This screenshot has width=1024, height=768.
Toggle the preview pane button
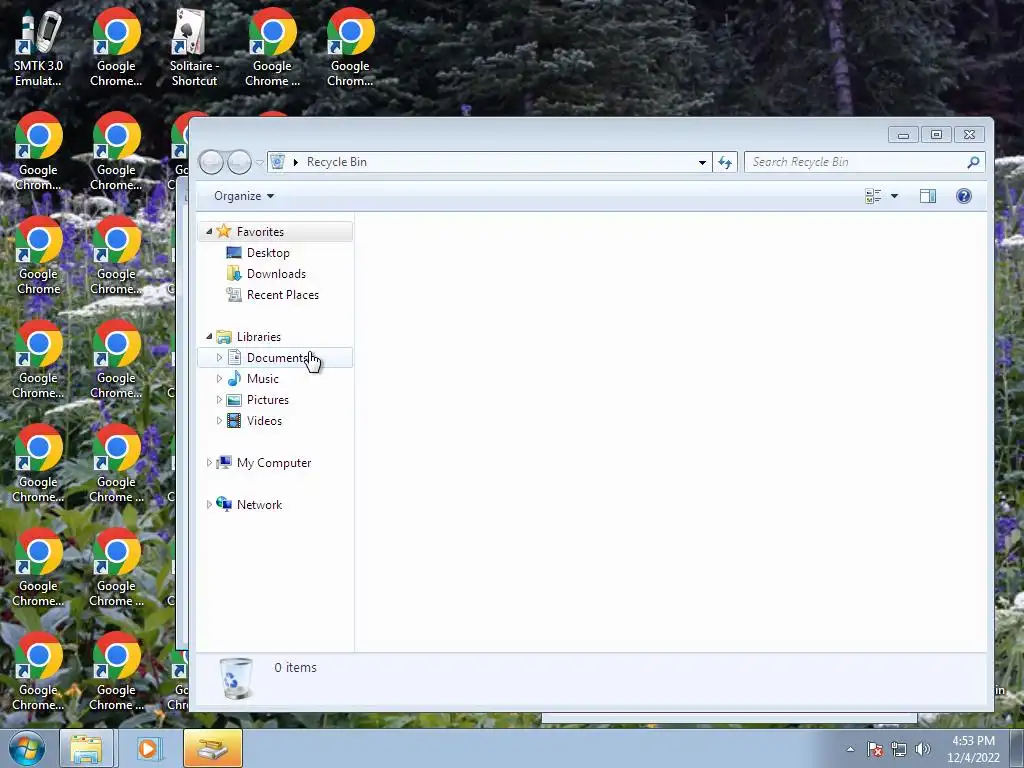point(927,196)
